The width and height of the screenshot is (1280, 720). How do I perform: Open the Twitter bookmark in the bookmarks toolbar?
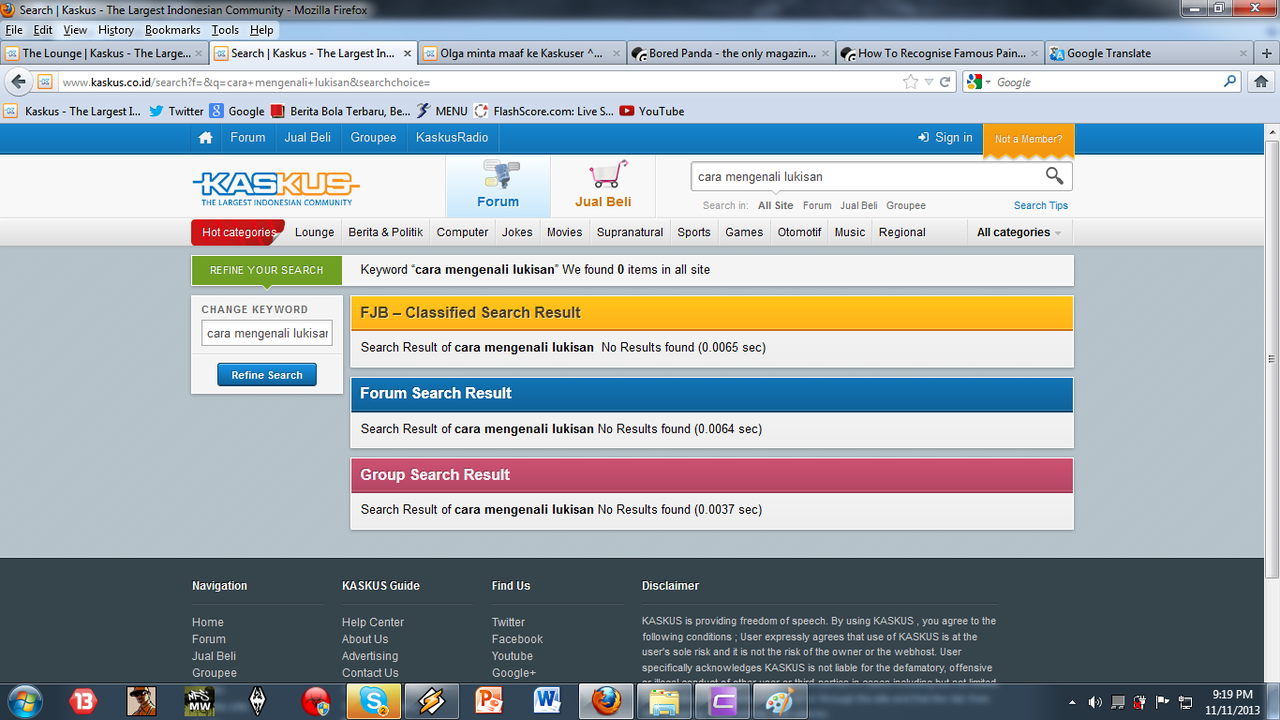(176, 111)
